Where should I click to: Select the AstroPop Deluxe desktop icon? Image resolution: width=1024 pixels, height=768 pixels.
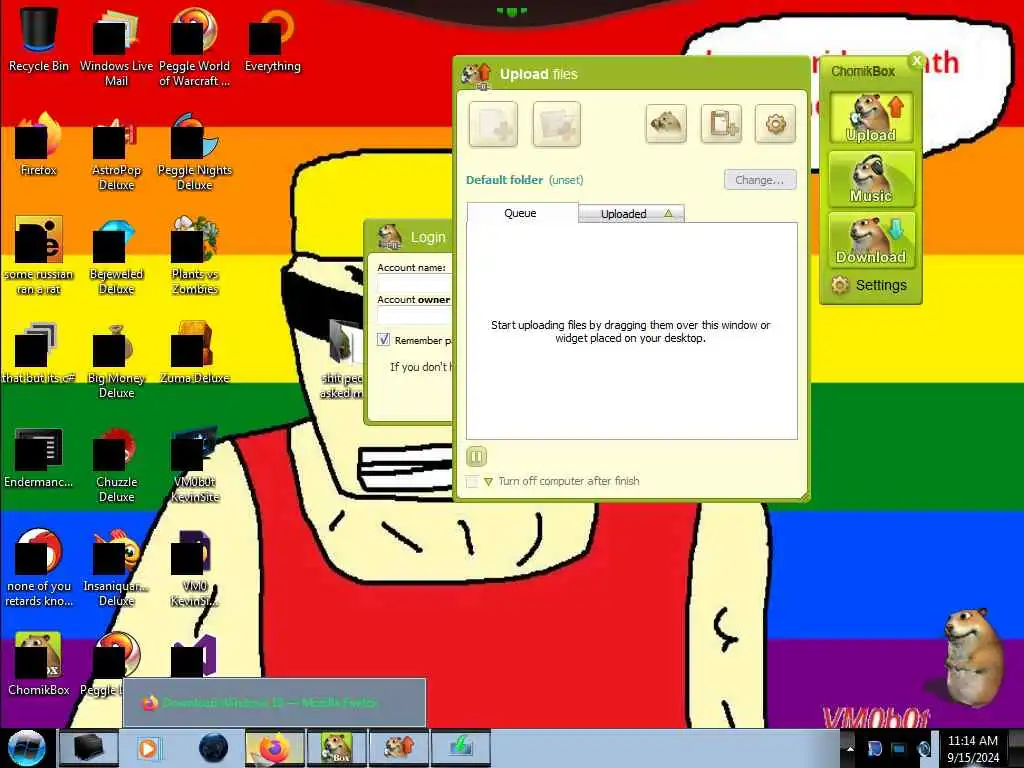tap(116, 152)
